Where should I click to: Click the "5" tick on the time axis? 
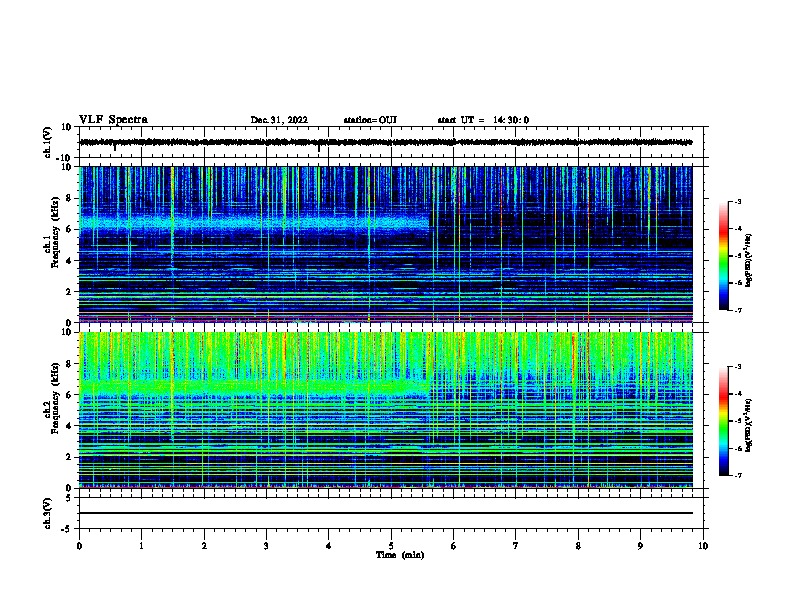coord(391,546)
